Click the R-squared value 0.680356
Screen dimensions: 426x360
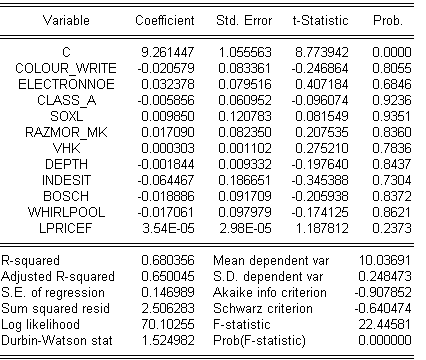pos(168,260)
